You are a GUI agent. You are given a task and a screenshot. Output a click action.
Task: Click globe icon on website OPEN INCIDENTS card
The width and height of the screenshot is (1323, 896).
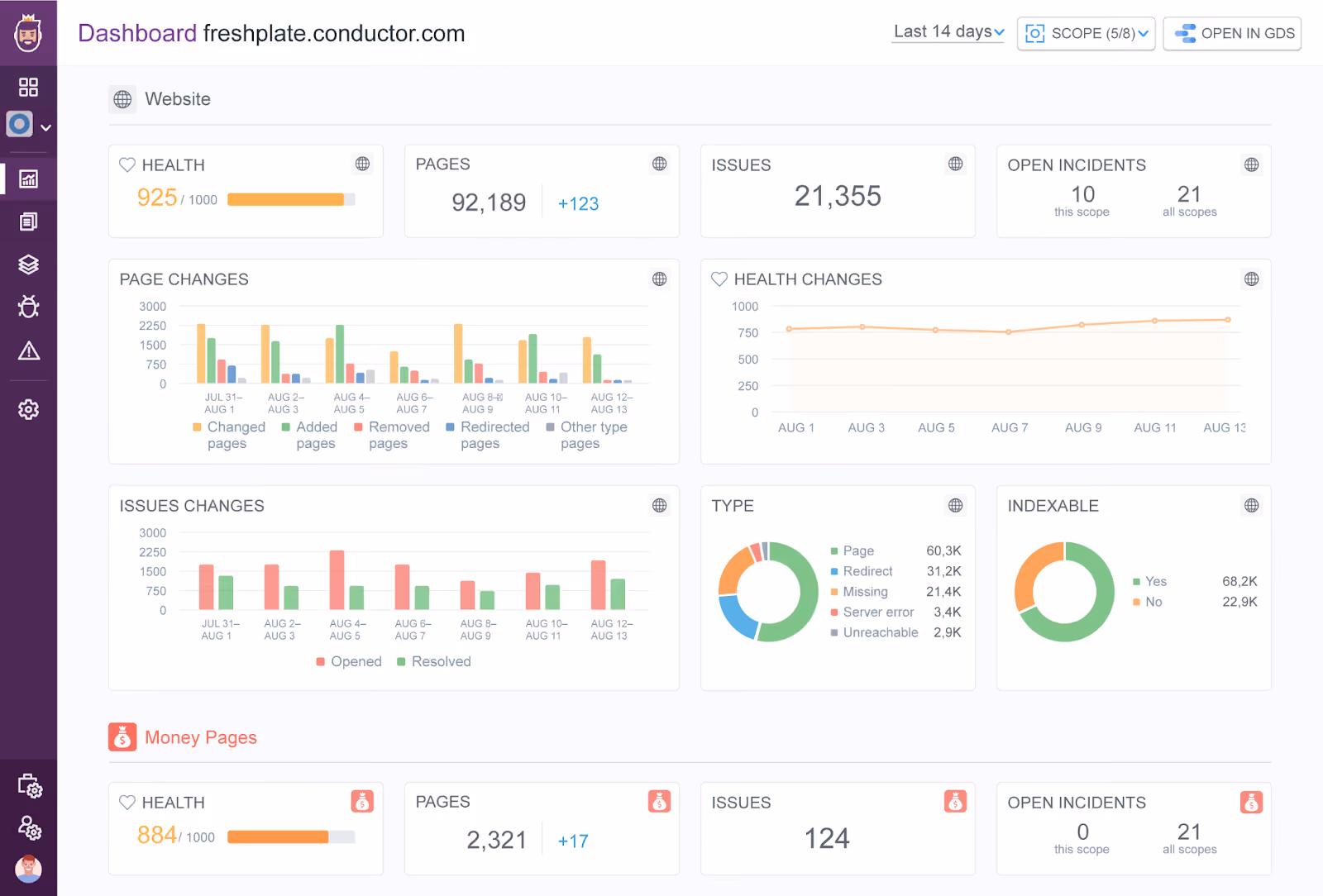click(1251, 164)
